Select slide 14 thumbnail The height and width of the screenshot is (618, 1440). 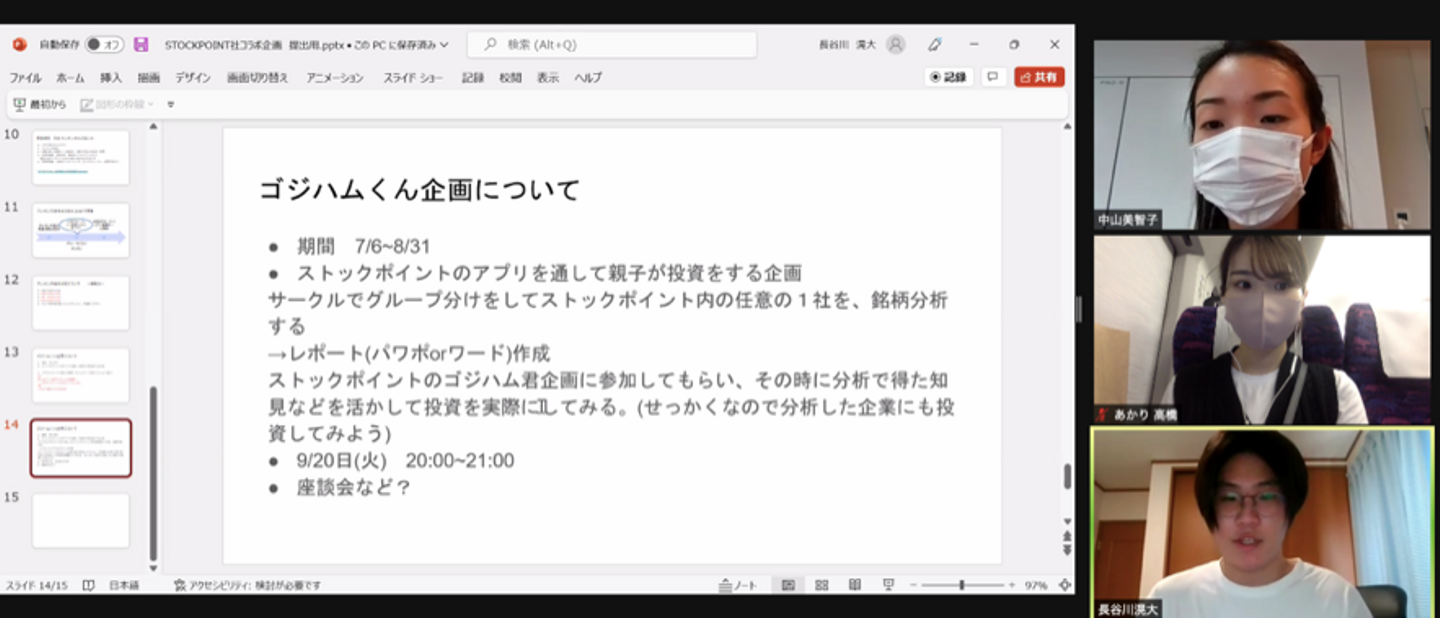[81, 448]
